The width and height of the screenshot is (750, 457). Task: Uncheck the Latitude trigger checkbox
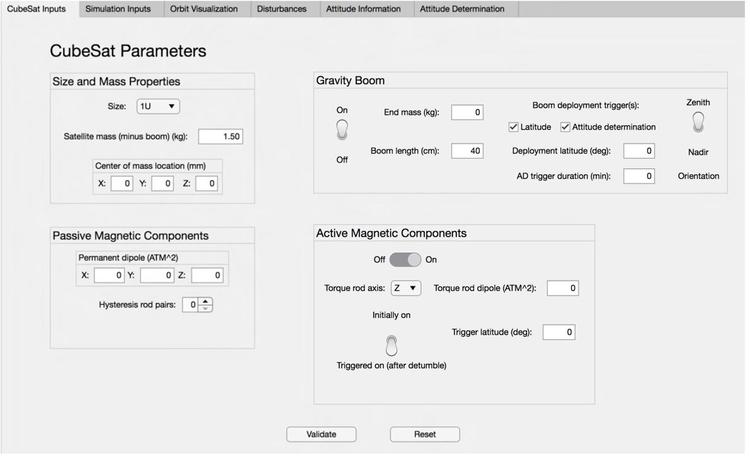(513, 127)
